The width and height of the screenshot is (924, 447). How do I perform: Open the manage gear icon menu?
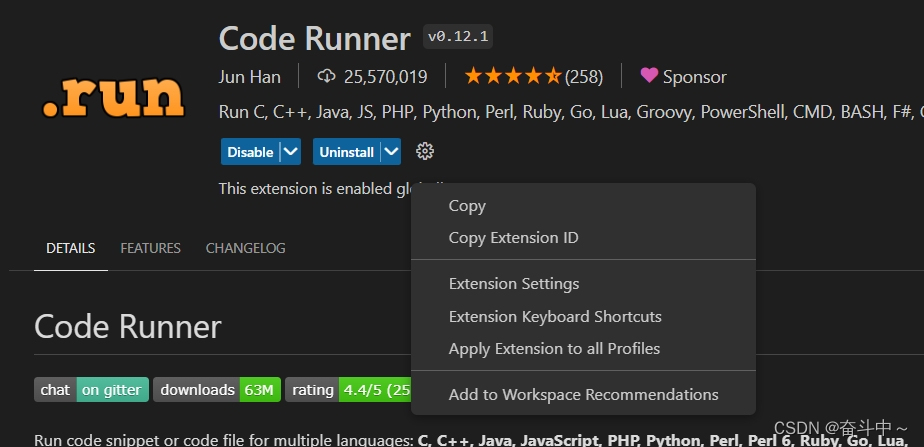point(424,152)
